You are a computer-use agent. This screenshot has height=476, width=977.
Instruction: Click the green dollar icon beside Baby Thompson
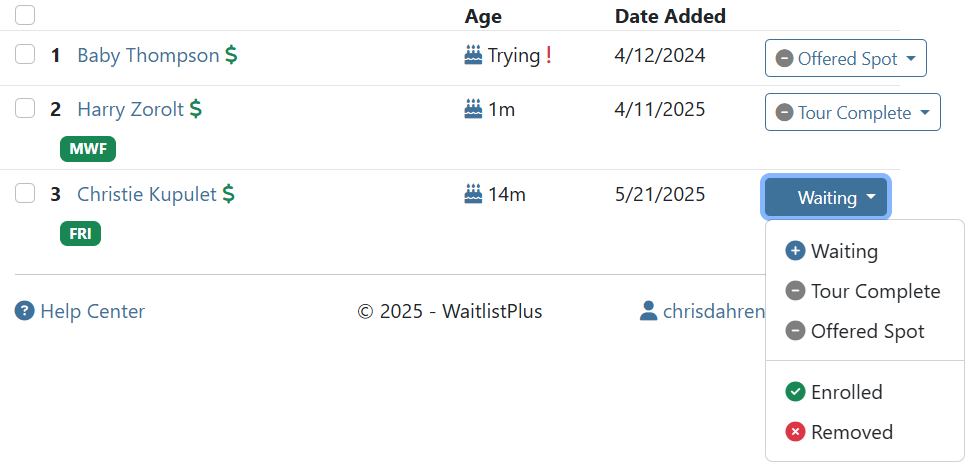click(x=231, y=55)
